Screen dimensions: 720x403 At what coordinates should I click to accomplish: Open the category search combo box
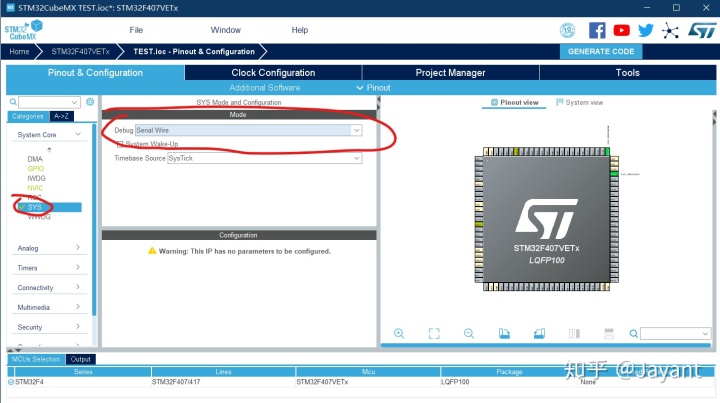click(x=50, y=102)
